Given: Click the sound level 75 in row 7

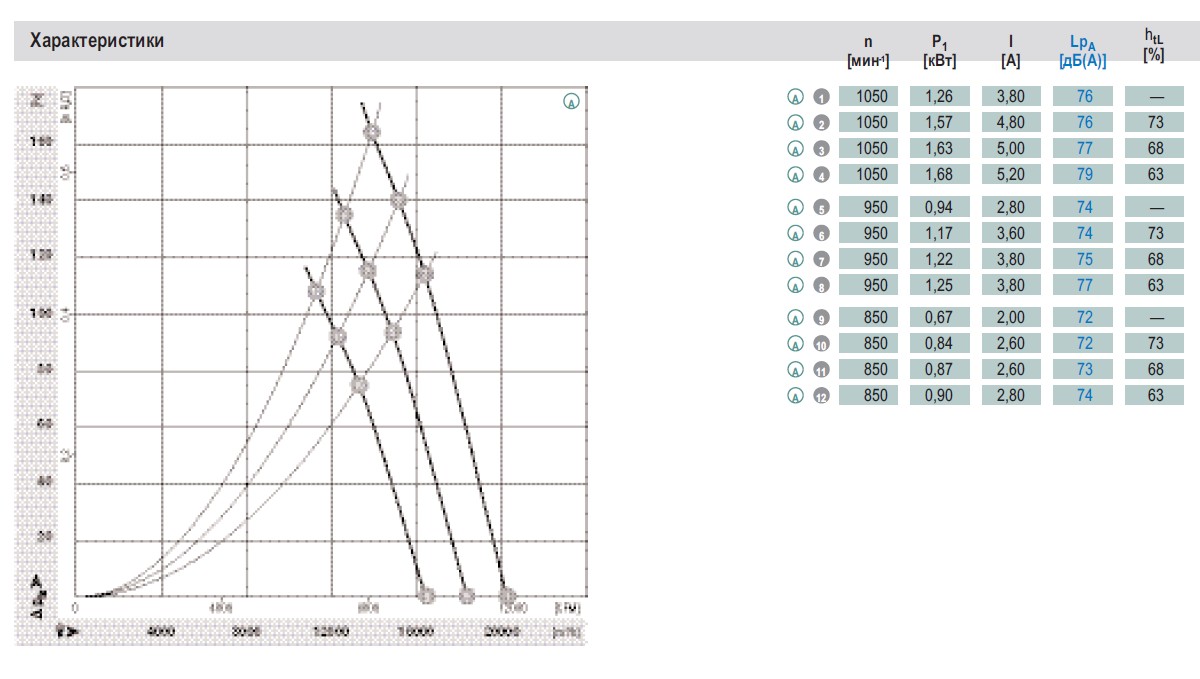Looking at the screenshot, I should (1083, 260).
